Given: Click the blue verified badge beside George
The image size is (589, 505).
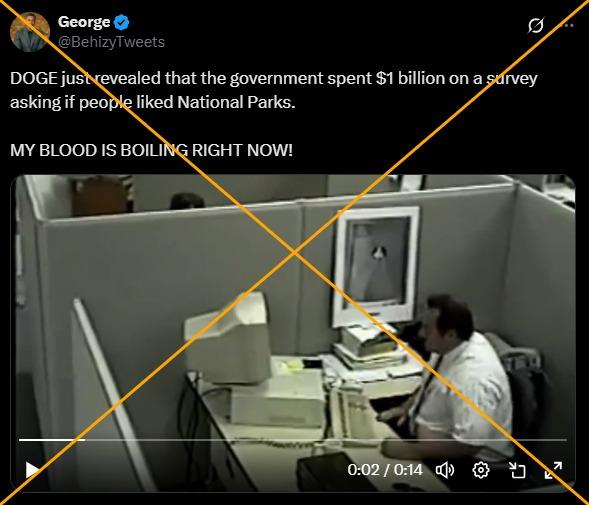Looking at the screenshot, I should click(121, 22).
